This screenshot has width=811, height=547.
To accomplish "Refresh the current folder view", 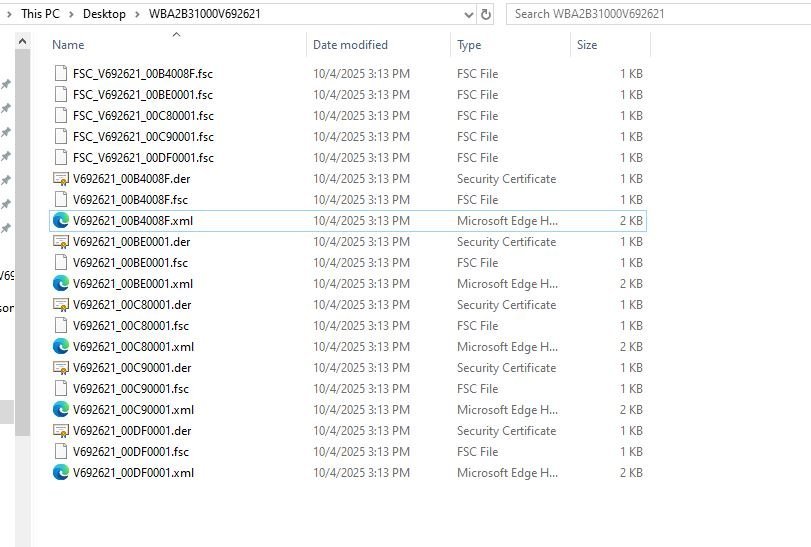I will (486, 14).
